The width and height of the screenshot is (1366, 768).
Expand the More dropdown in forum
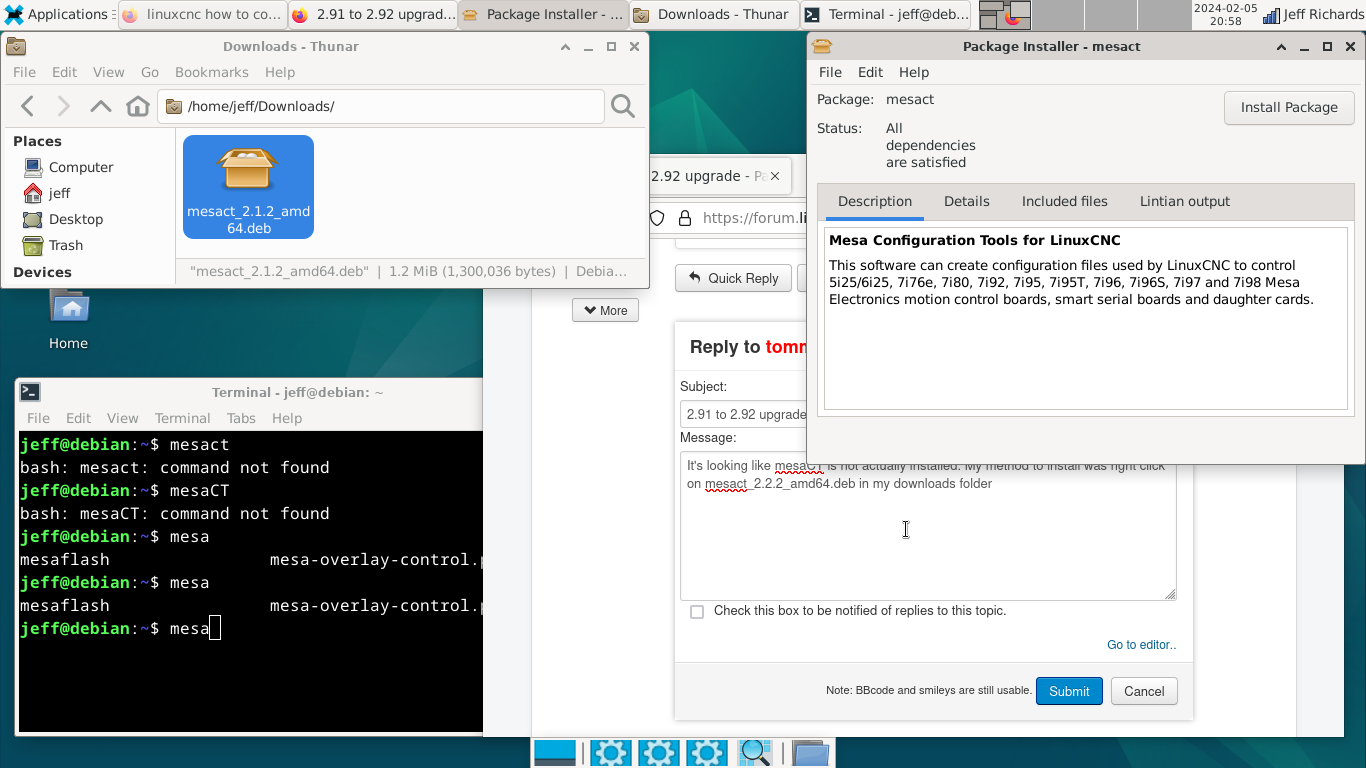(605, 310)
